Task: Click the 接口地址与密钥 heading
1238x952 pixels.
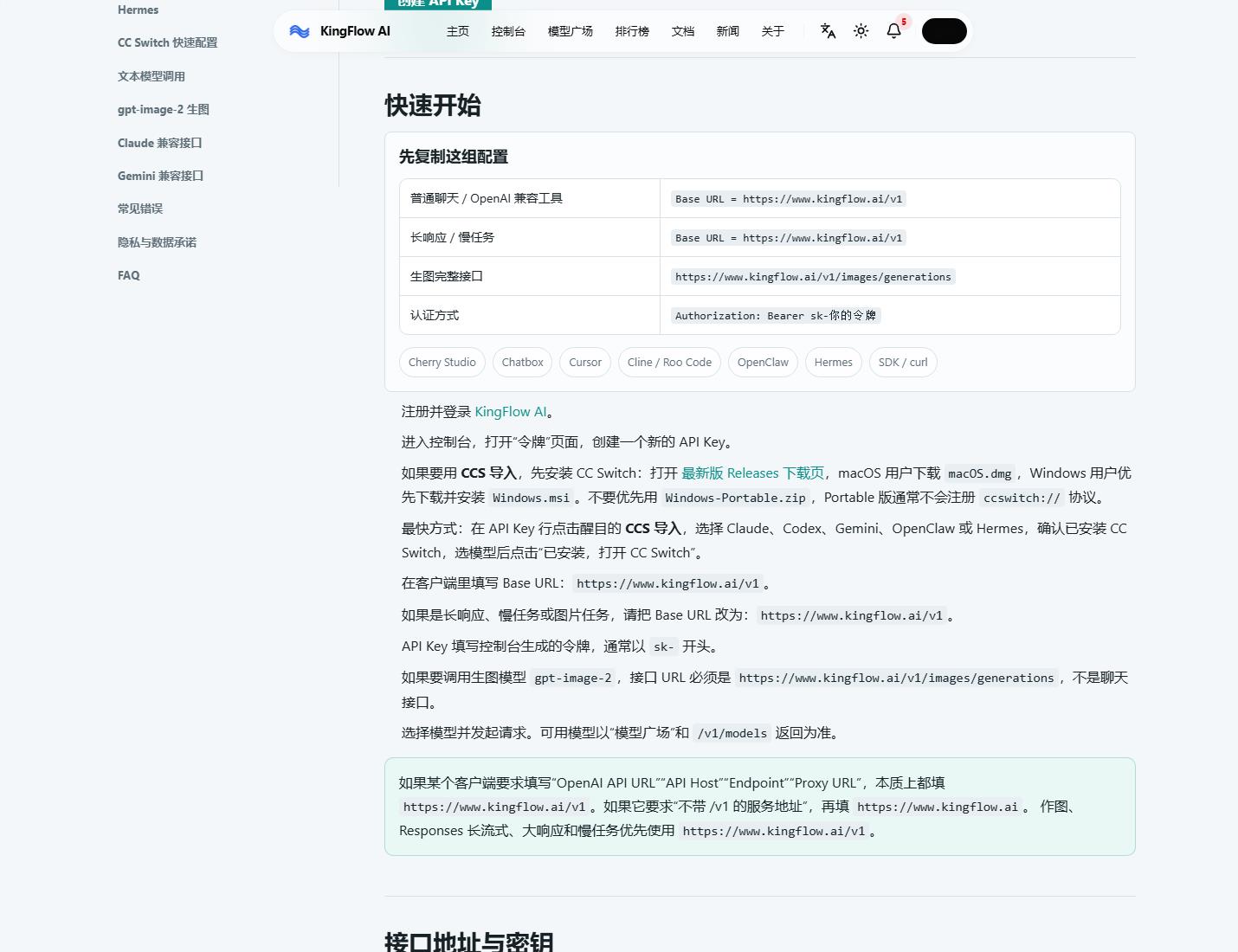Action: coord(469,942)
